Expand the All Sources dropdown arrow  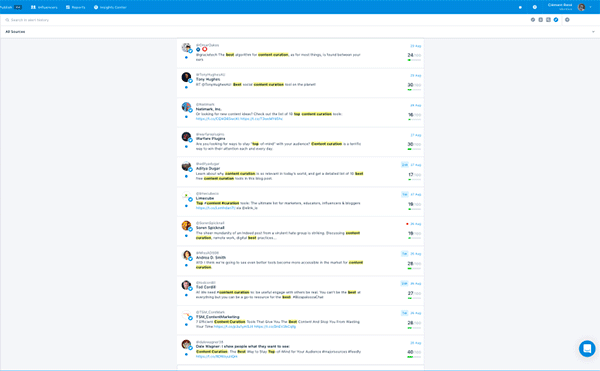point(593,32)
